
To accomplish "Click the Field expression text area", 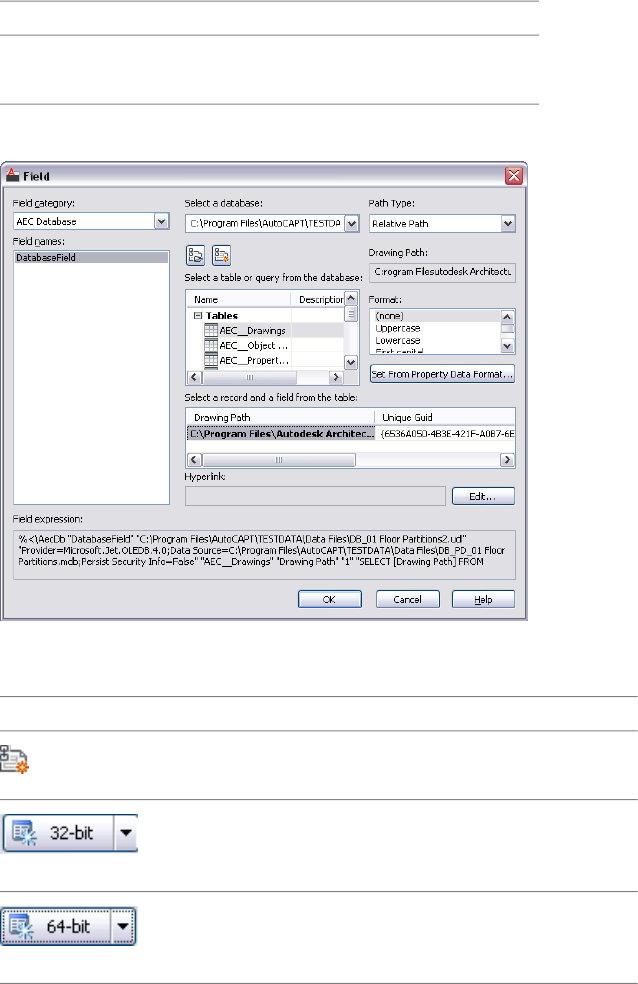I will point(264,554).
